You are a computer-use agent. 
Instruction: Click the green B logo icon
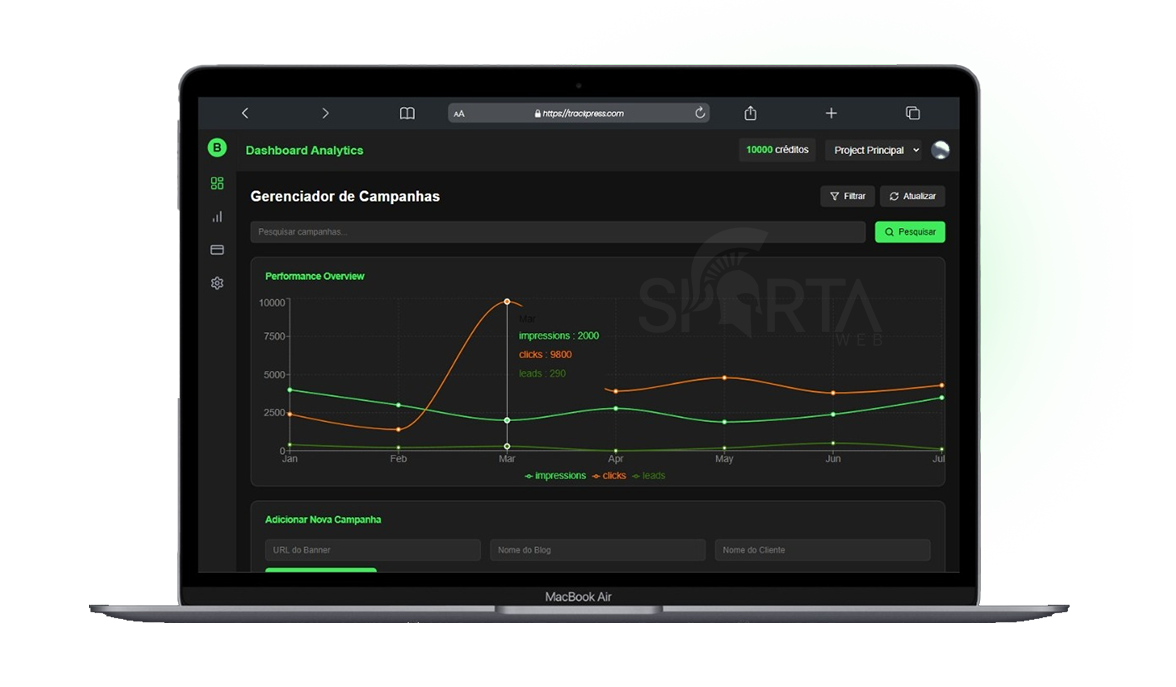[217, 148]
